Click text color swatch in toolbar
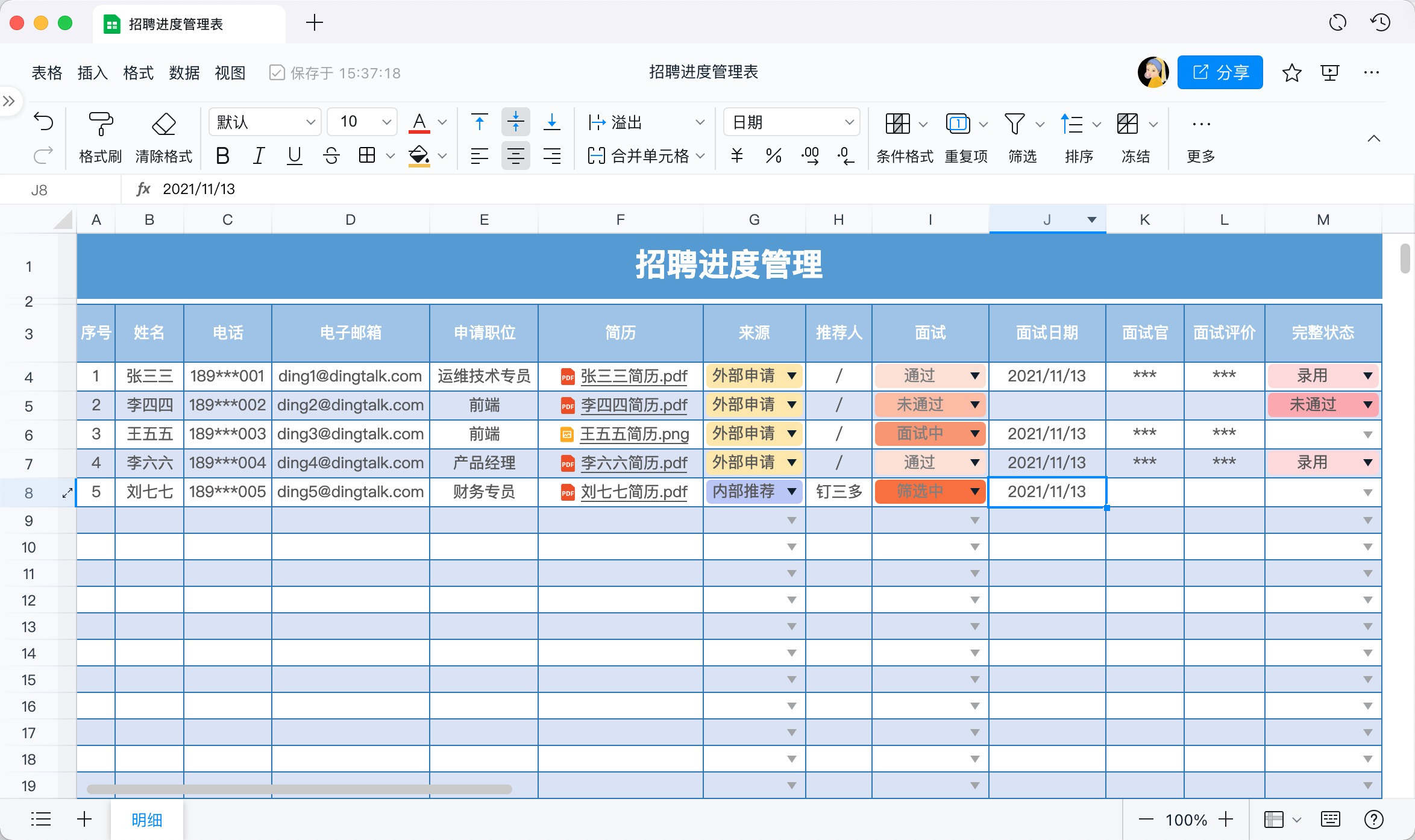The height and width of the screenshot is (840, 1415). (x=421, y=122)
